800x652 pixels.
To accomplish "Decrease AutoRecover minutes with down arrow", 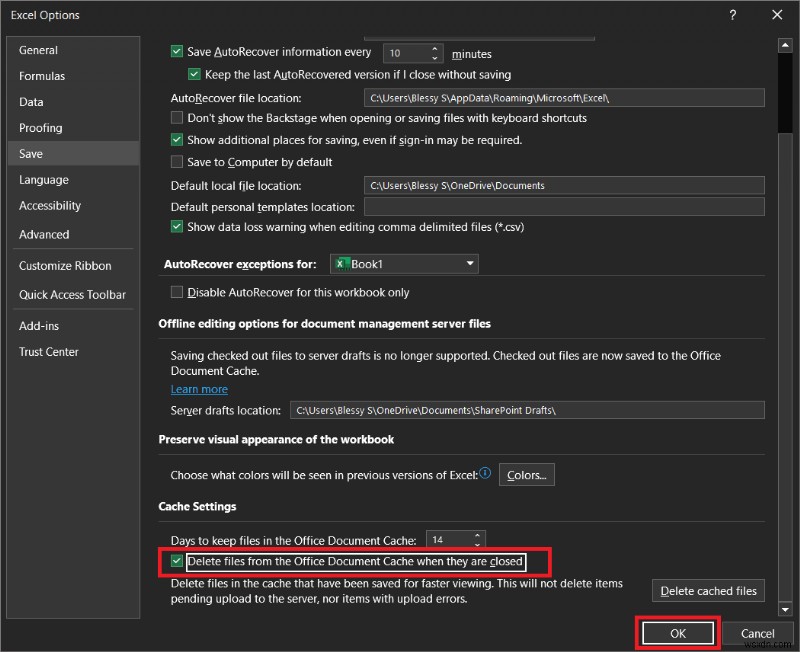I will (x=435, y=58).
